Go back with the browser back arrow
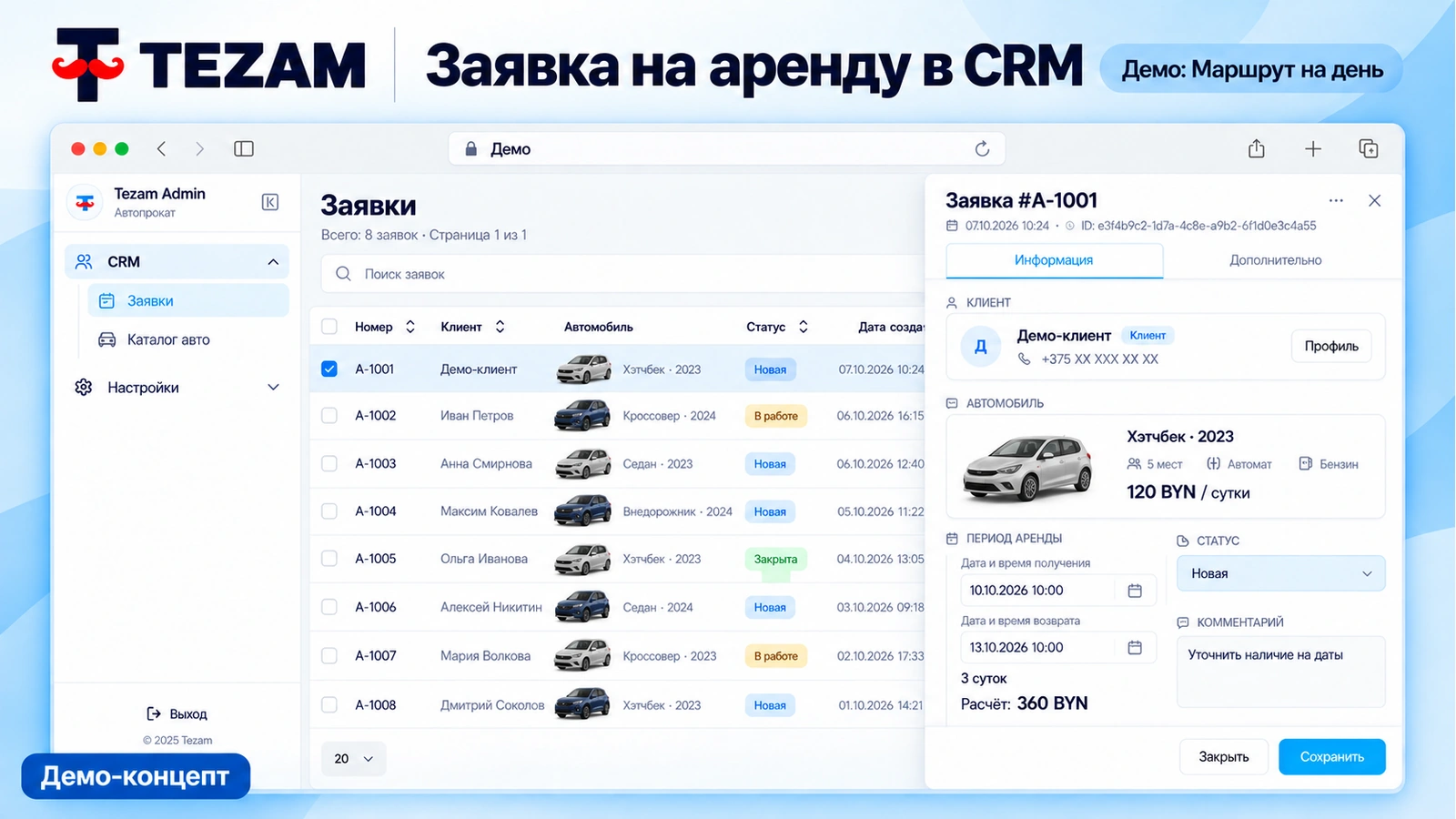1456x819 pixels. coord(161,148)
